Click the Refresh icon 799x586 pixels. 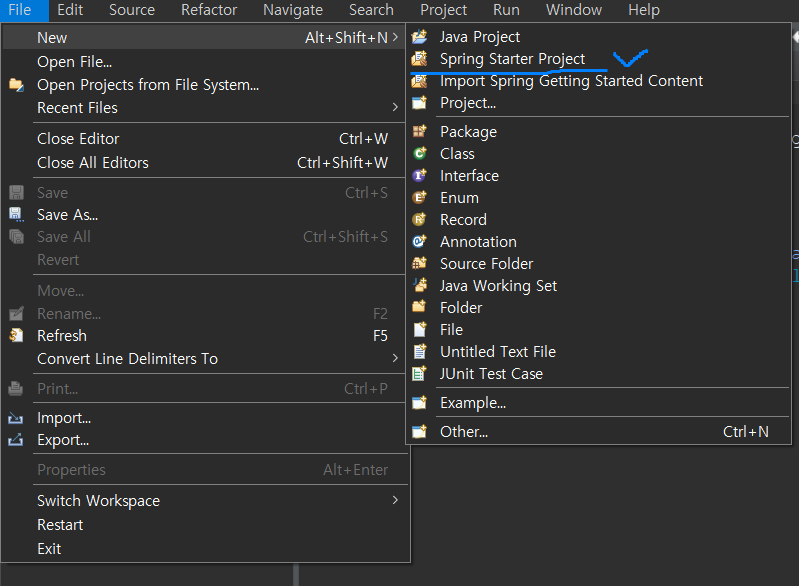pos(16,335)
